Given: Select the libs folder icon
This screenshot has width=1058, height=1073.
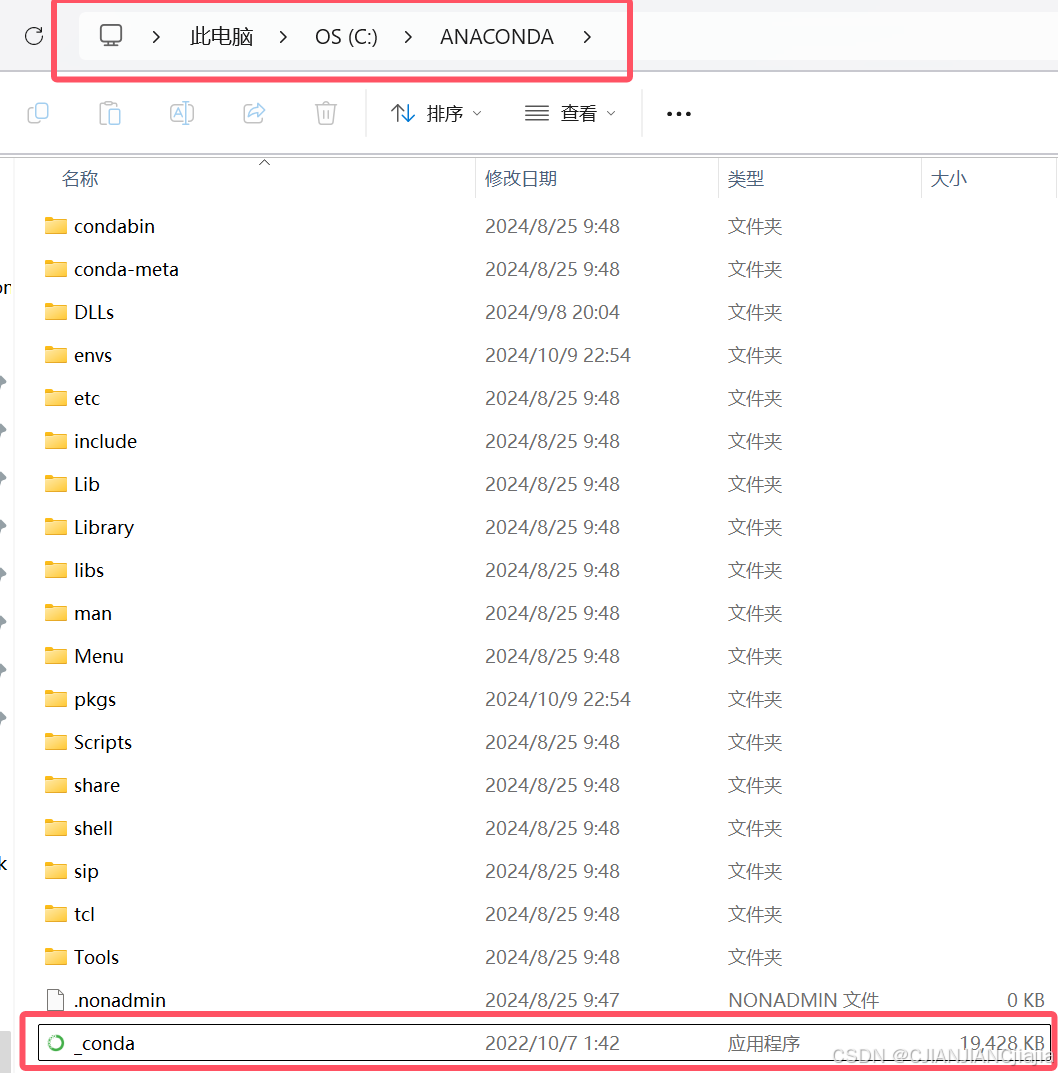Looking at the screenshot, I should point(55,570).
